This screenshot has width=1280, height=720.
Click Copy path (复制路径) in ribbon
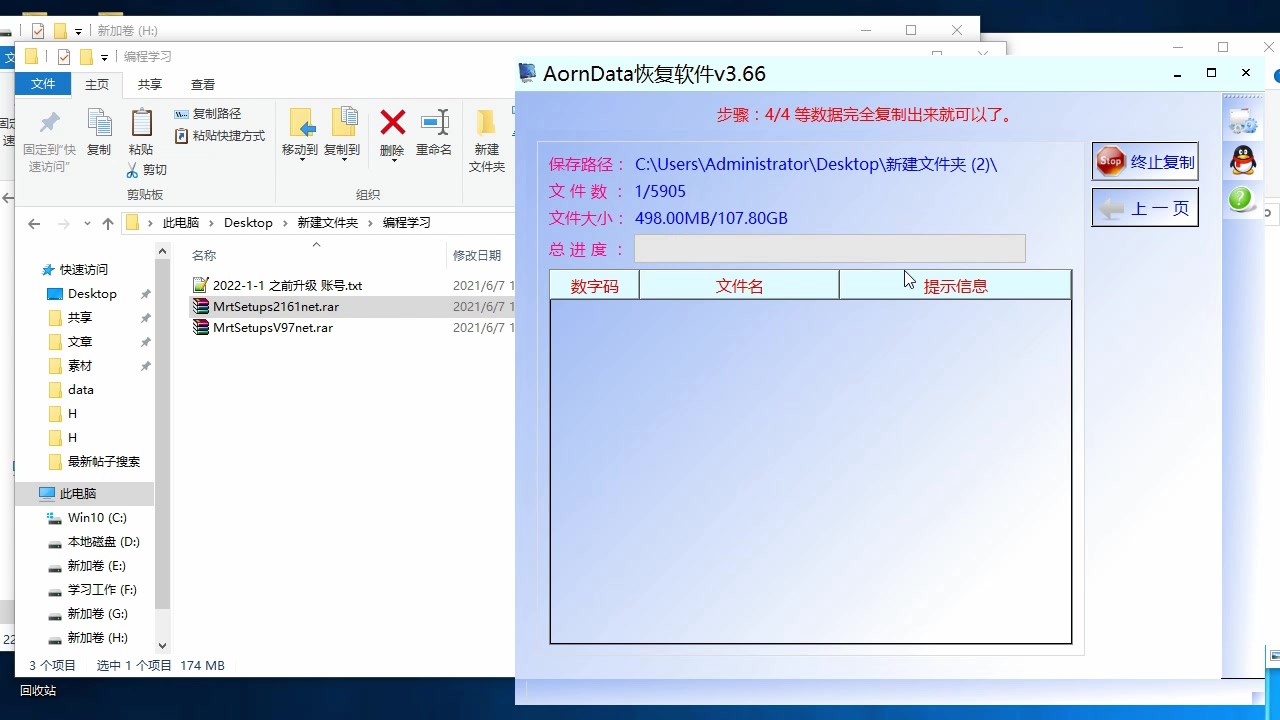[208, 114]
